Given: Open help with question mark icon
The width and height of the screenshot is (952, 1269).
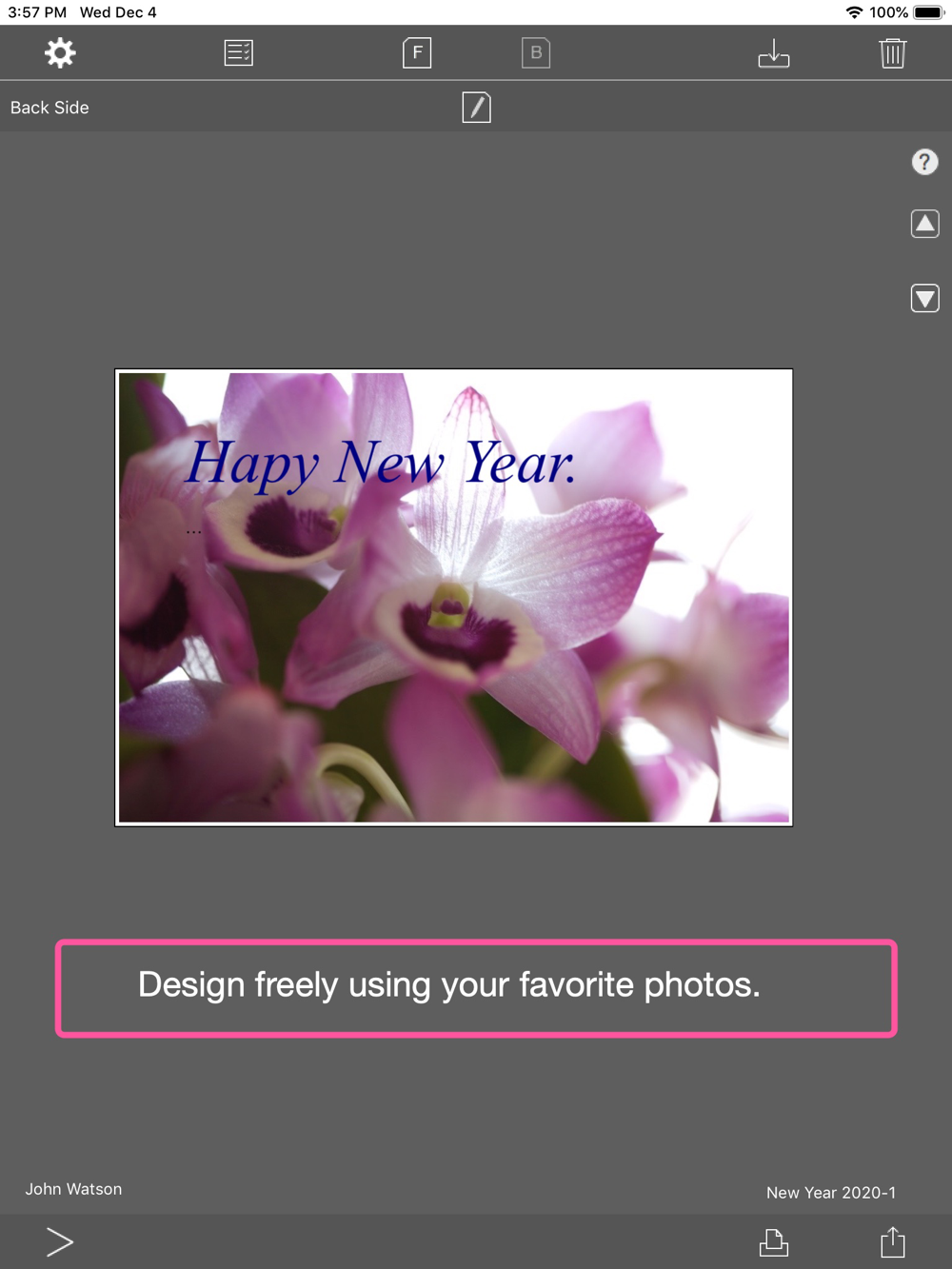Looking at the screenshot, I should [x=924, y=162].
